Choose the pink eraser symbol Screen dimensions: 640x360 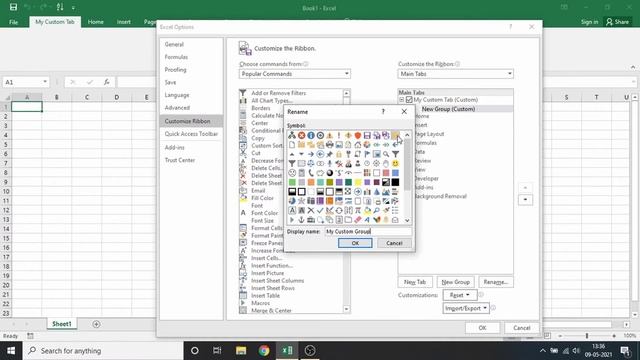(x=358, y=220)
